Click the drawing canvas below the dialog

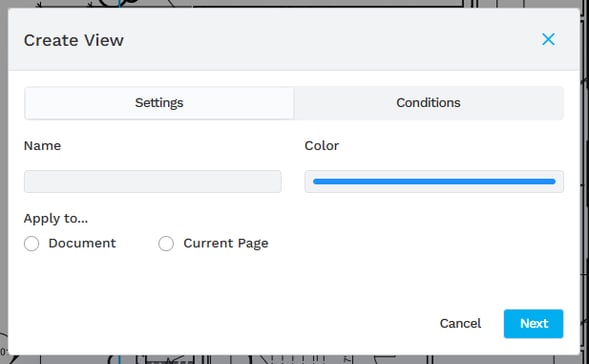293,359
